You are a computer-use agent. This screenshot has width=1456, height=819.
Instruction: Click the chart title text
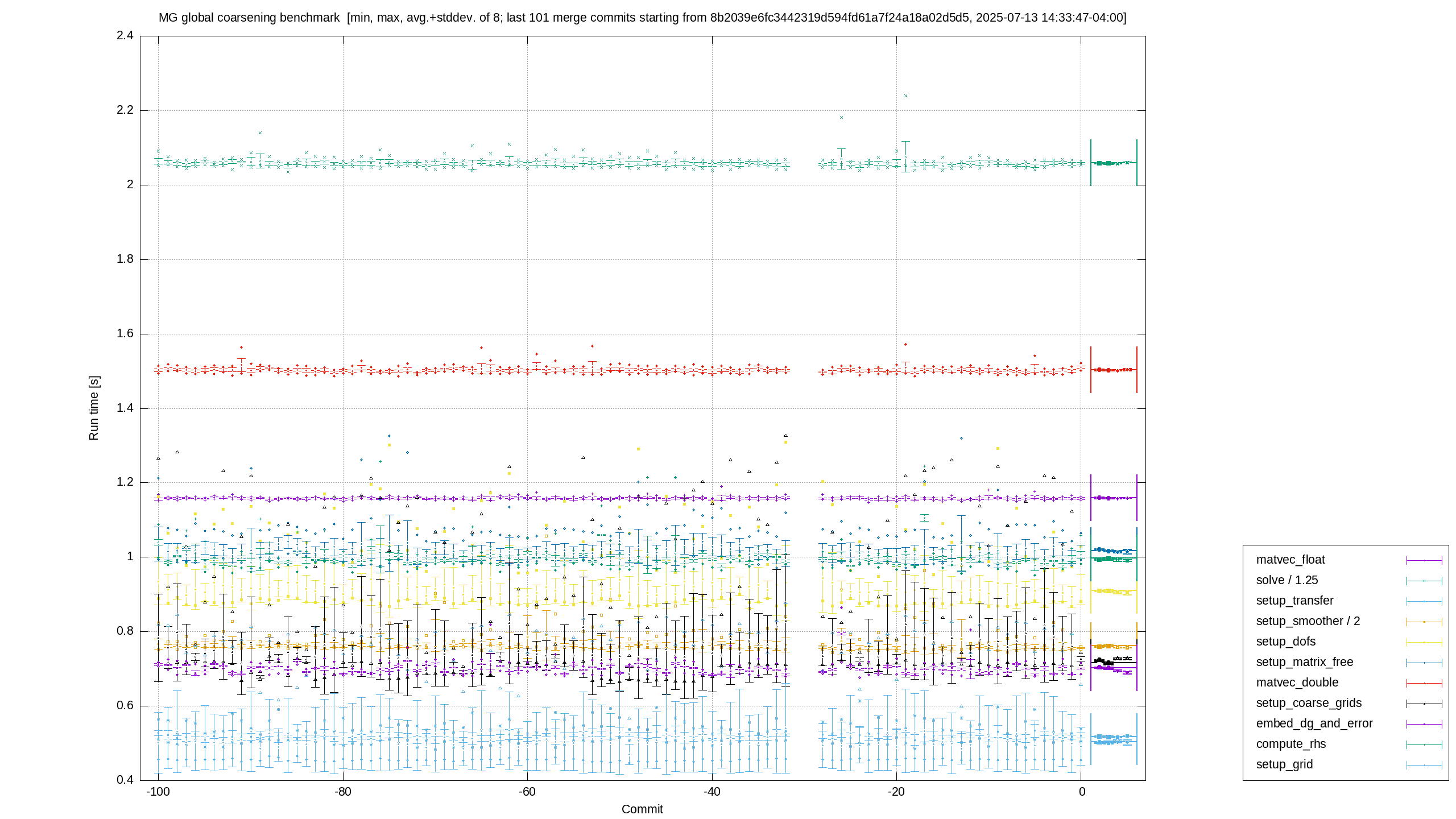pyautogui.click(x=642, y=18)
